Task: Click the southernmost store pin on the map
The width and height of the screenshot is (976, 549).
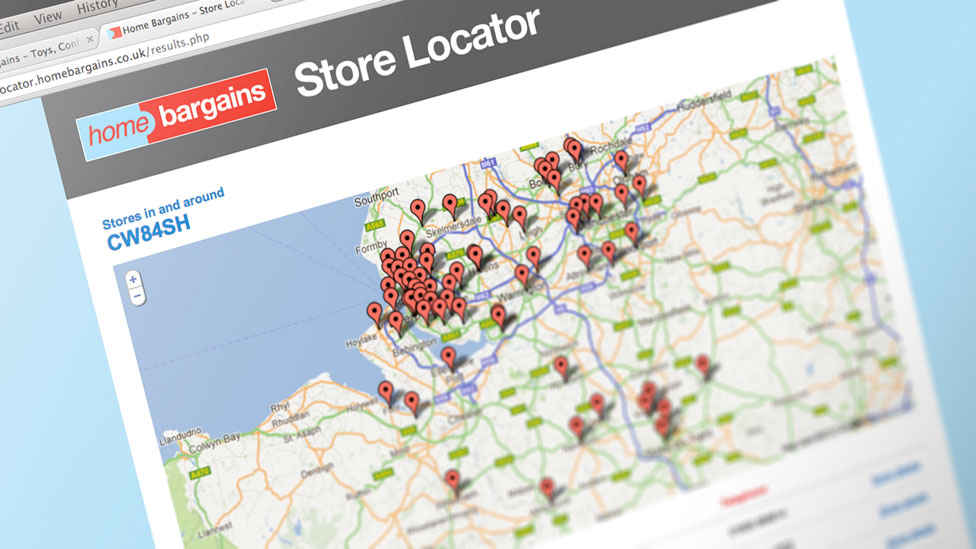Action: tap(547, 488)
